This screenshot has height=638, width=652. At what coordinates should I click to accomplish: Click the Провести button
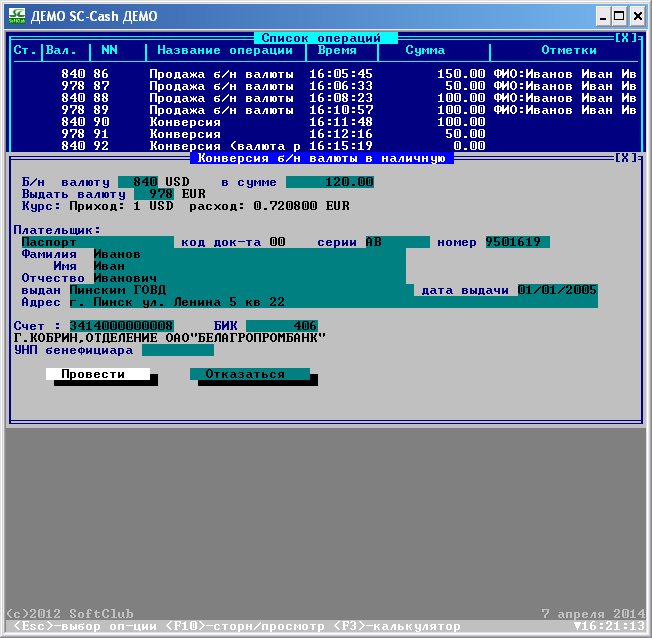(98, 374)
